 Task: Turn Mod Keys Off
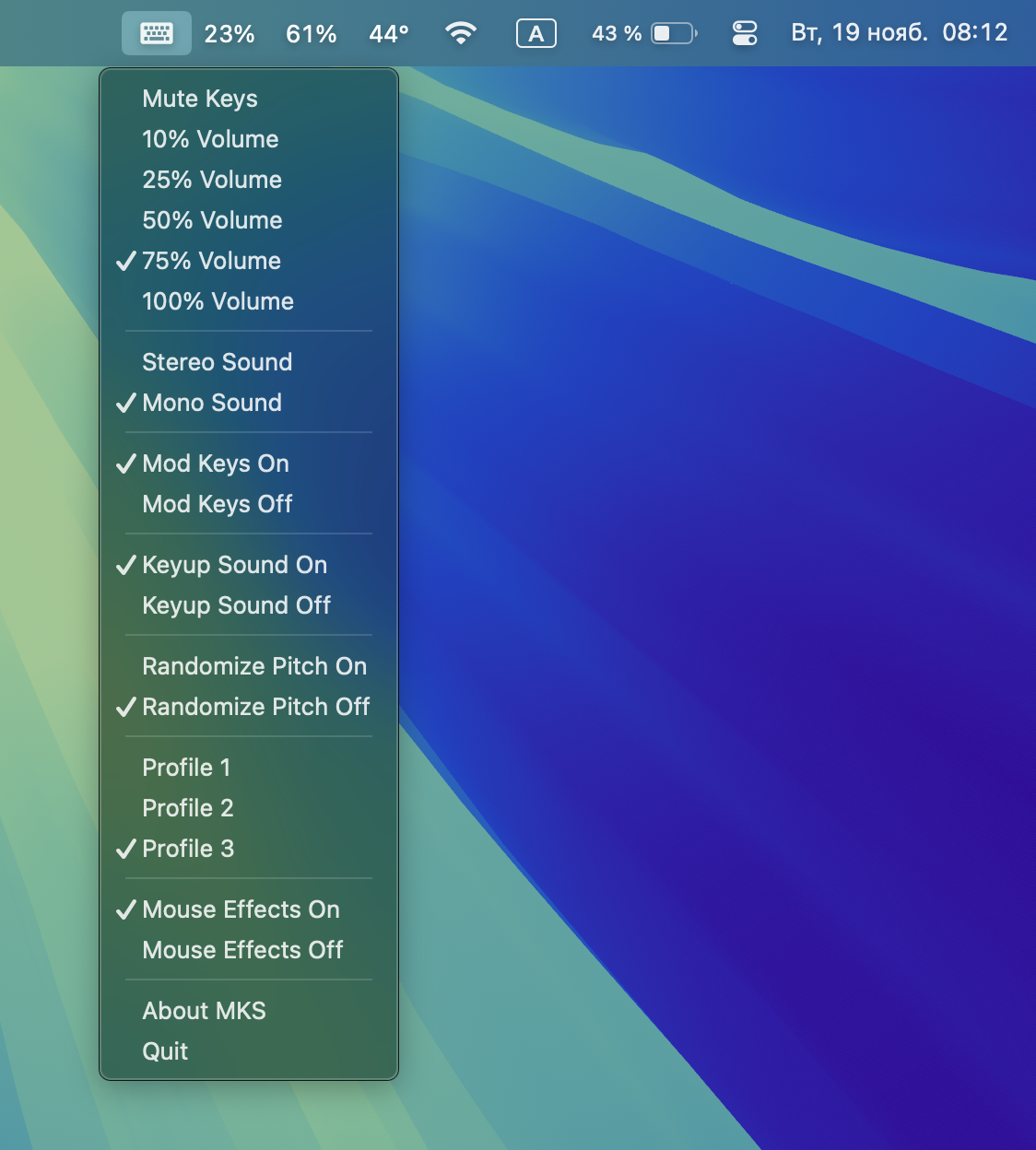pos(217,504)
